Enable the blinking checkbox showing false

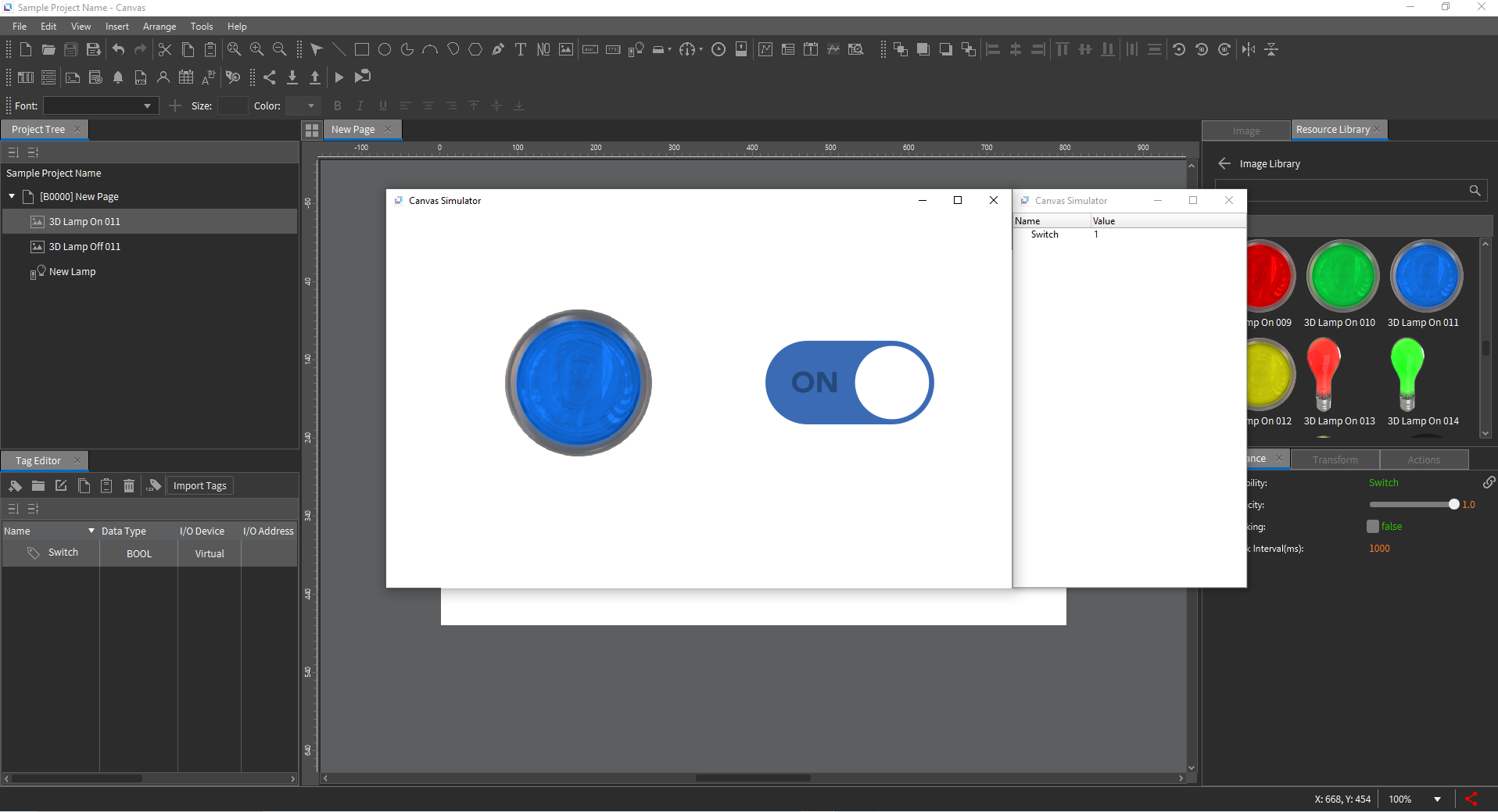coord(1372,527)
